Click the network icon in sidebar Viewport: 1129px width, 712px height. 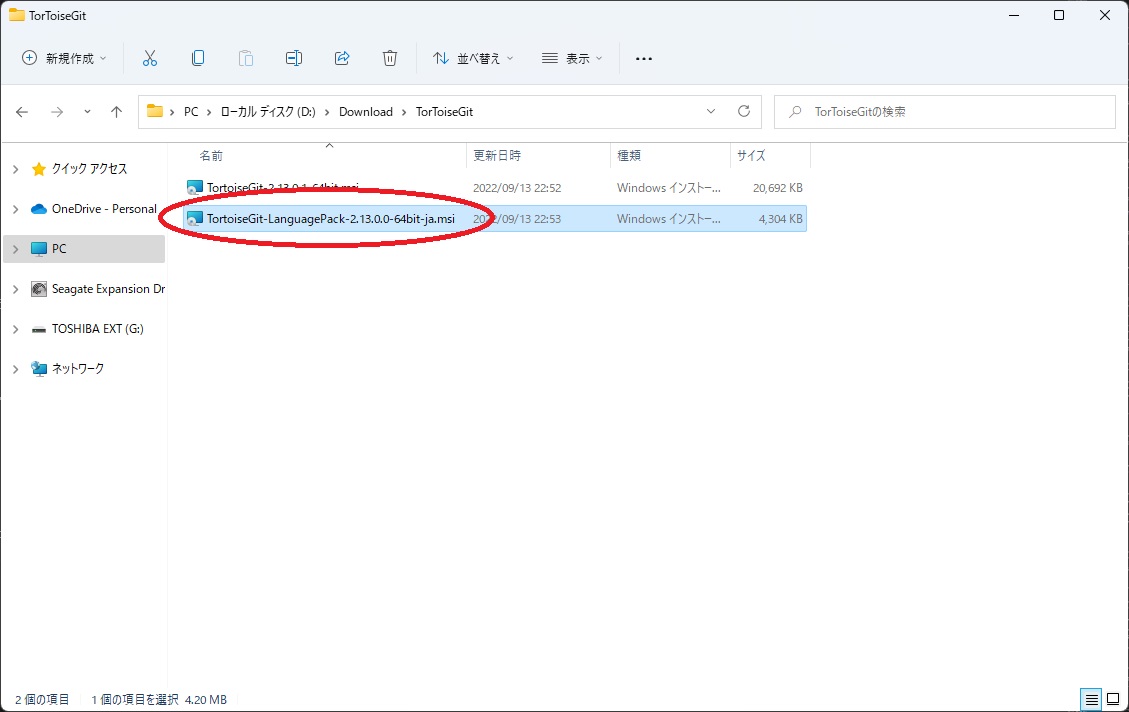(39, 369)
